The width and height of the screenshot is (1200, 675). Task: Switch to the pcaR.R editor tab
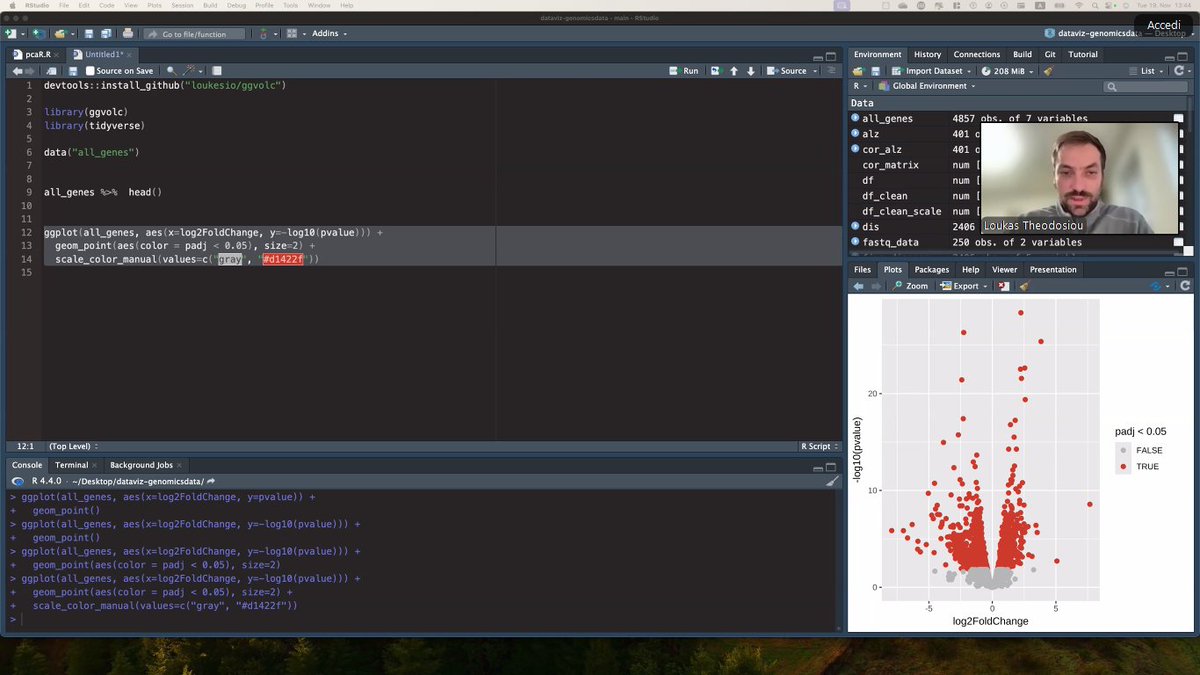click(x=33, y=54)
